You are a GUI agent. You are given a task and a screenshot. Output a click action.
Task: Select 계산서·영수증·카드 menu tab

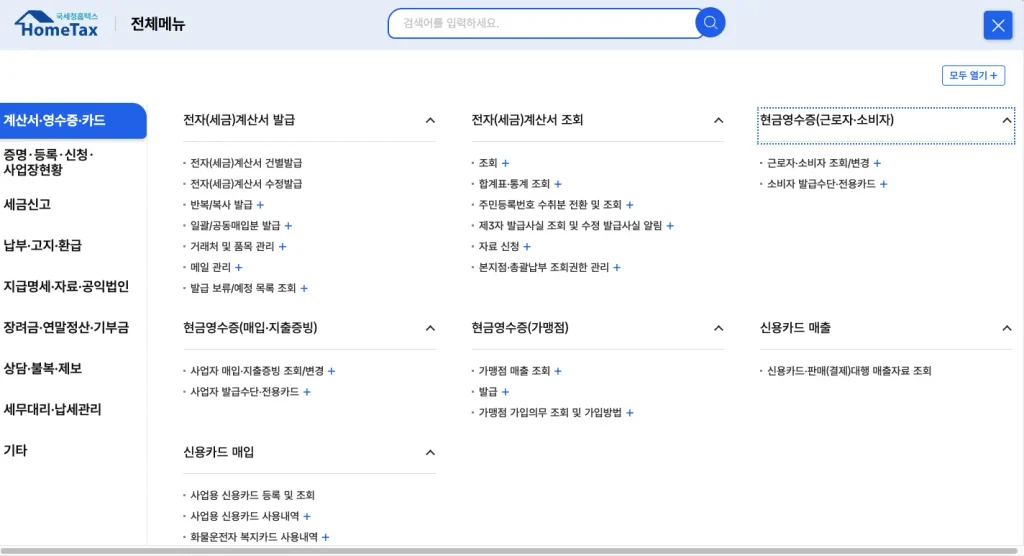73,120
